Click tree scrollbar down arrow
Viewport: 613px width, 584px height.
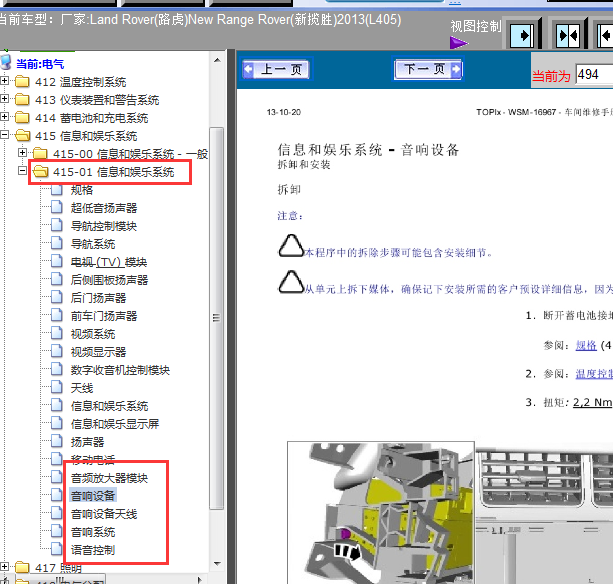click(217, 564)
